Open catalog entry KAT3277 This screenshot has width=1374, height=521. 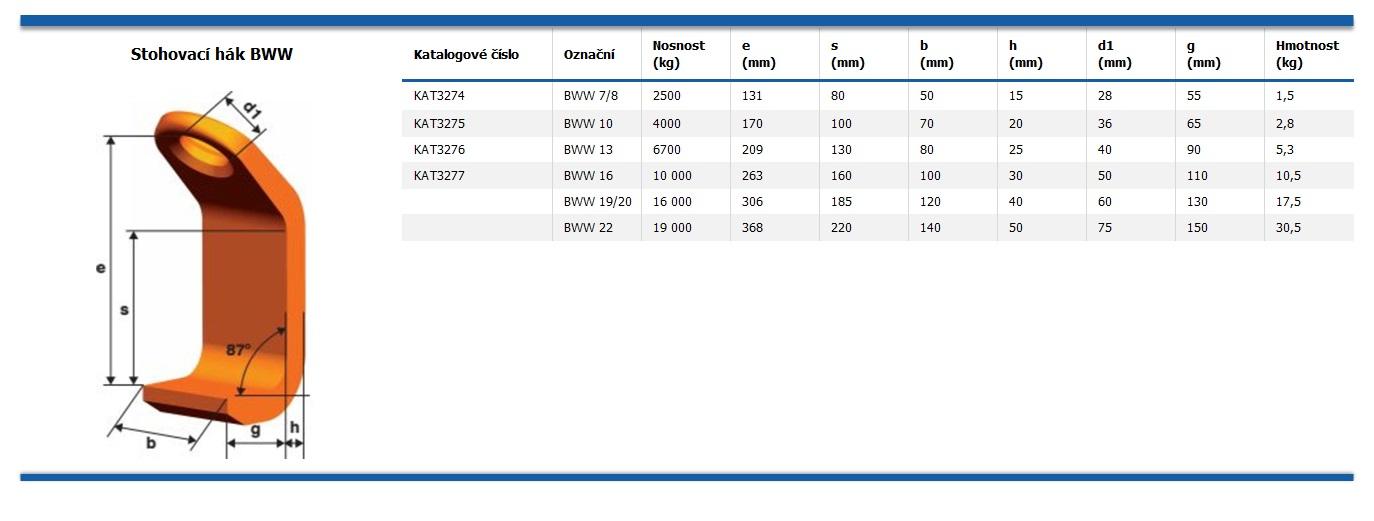point(439,176)
